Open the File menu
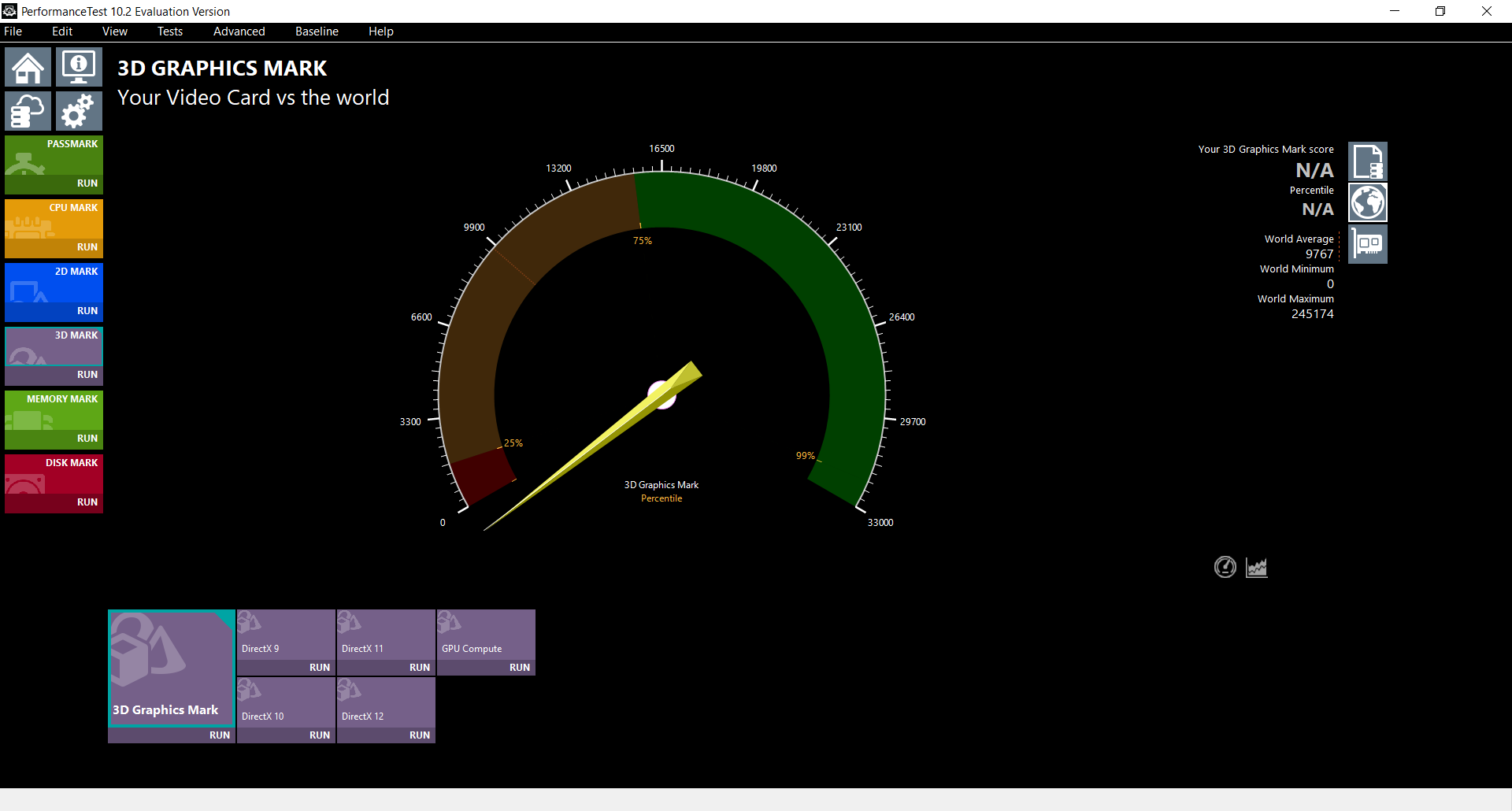Screen dimensions: 1512x811 pos(13,31)
